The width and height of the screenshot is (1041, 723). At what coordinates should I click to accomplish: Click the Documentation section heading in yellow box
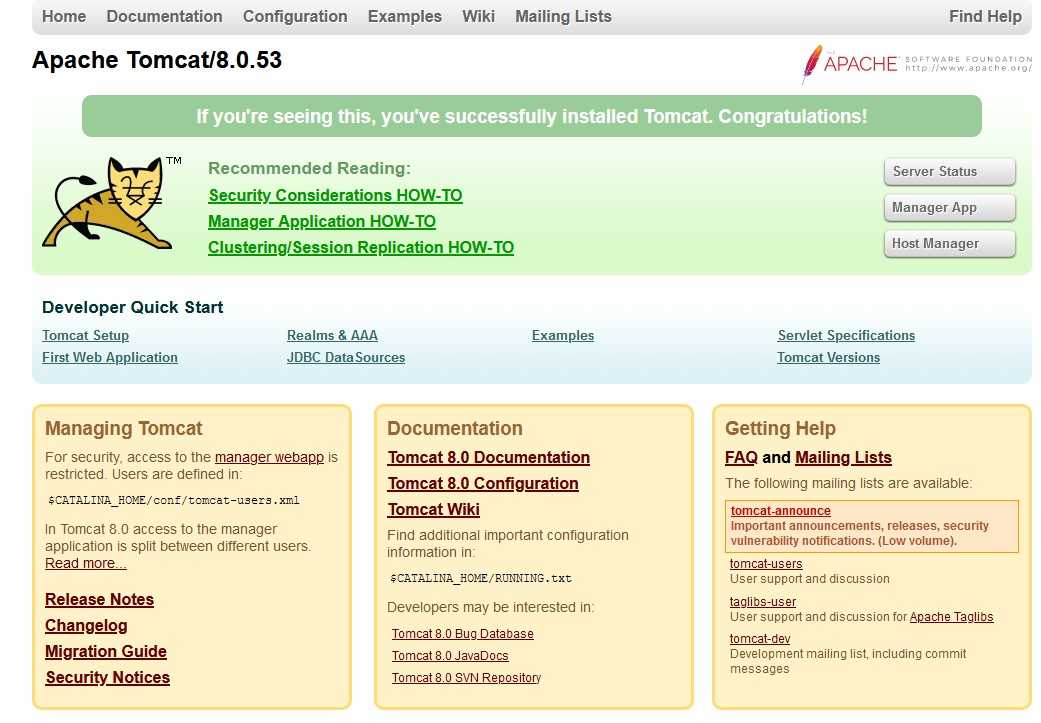click(455, 428)
